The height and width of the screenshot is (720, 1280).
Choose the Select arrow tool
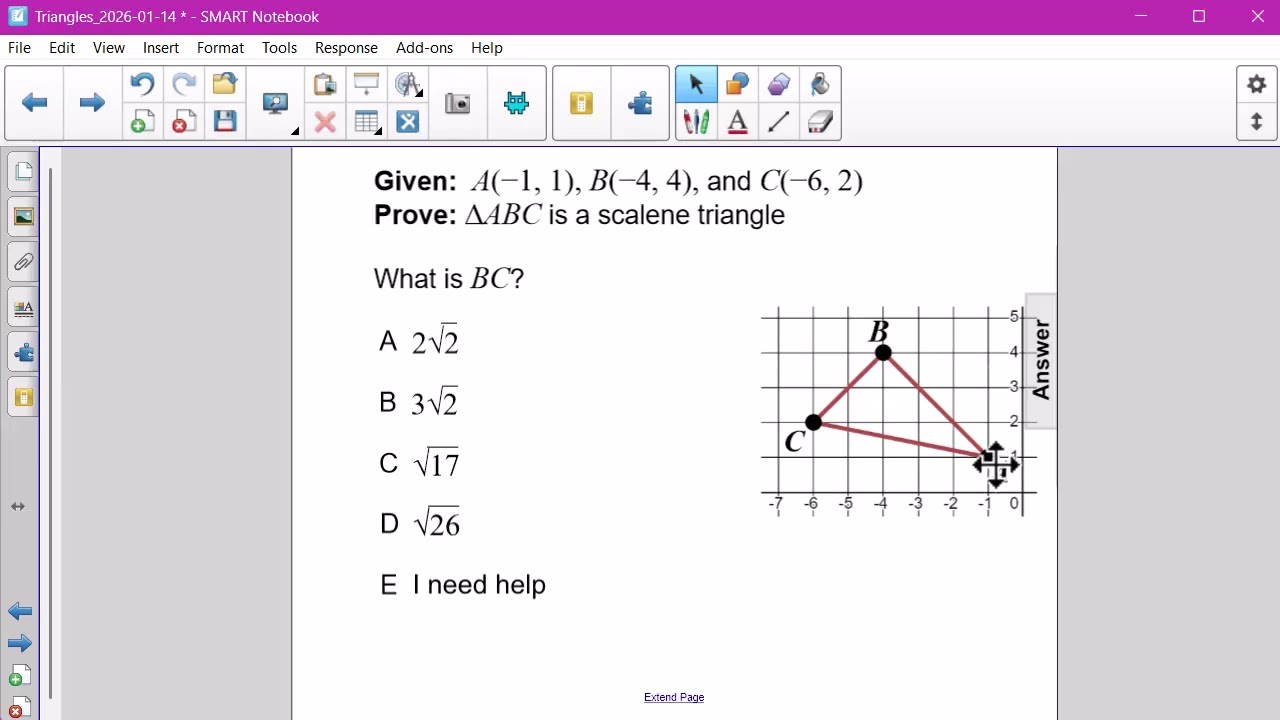[696, 84]
